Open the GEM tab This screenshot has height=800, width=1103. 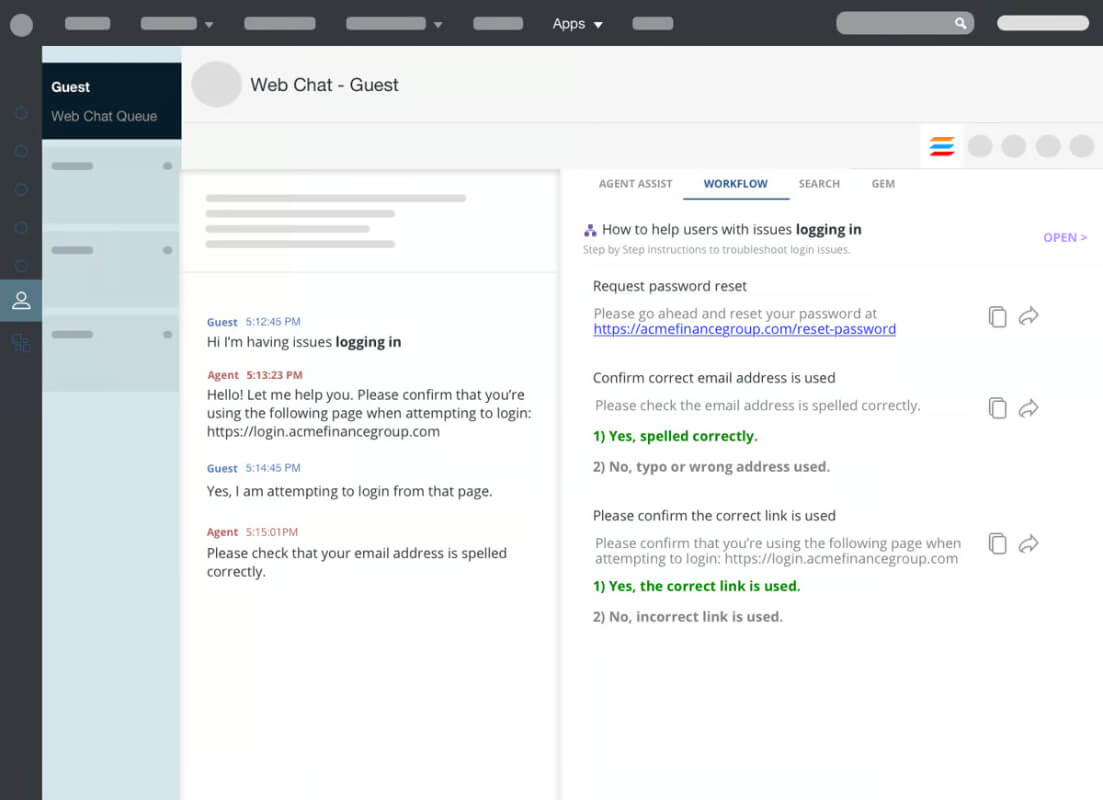pyautogui.click(x=883, y=184)
